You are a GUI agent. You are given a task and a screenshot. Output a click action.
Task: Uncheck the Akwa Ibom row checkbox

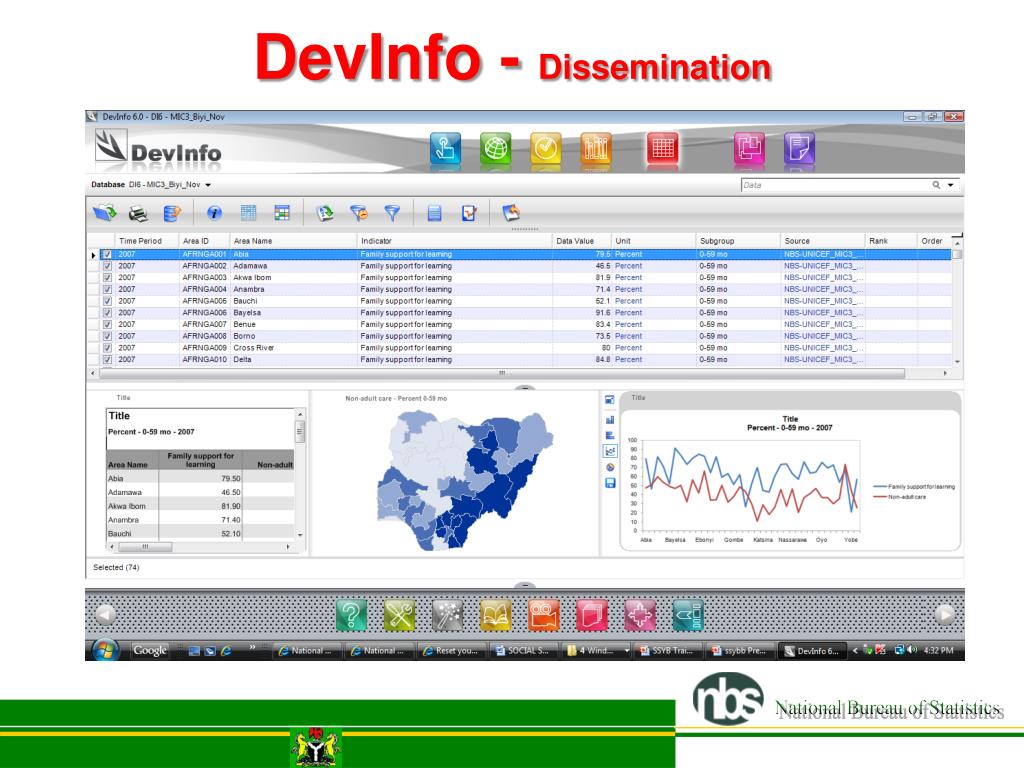(x=107, y=278)
